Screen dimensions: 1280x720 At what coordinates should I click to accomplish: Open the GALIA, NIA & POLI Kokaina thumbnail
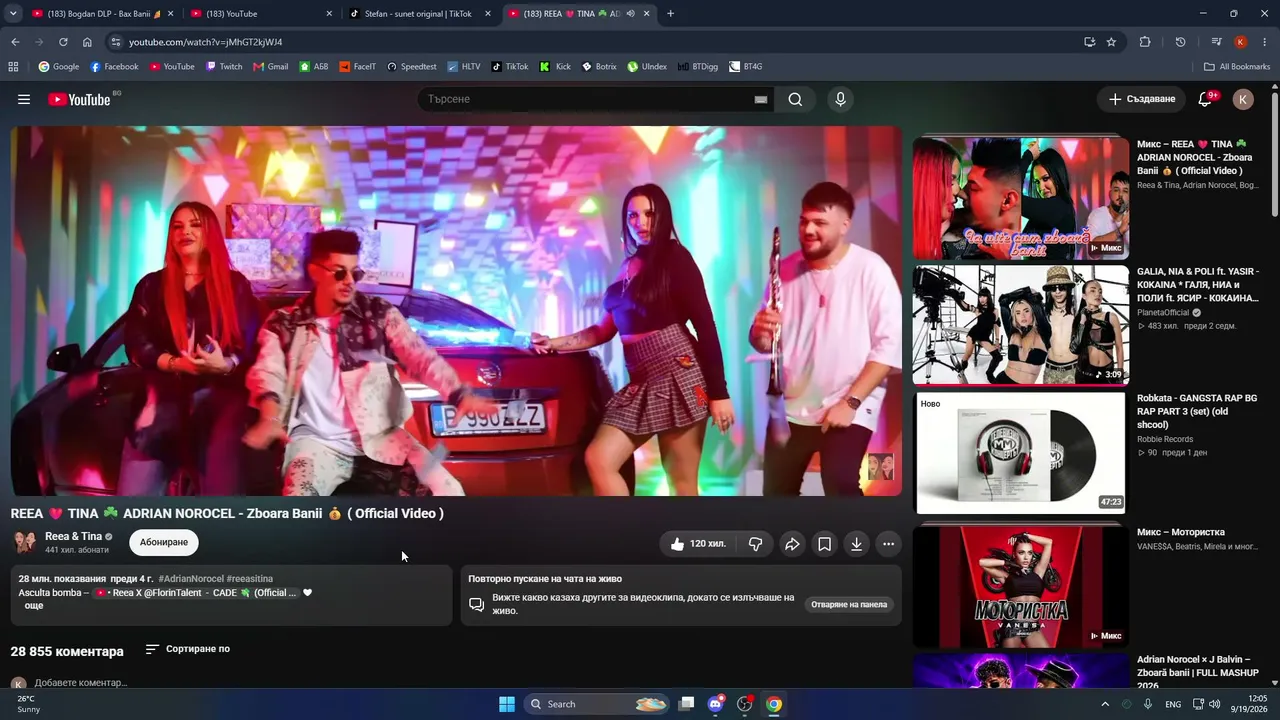click(x=1020, y=324)
